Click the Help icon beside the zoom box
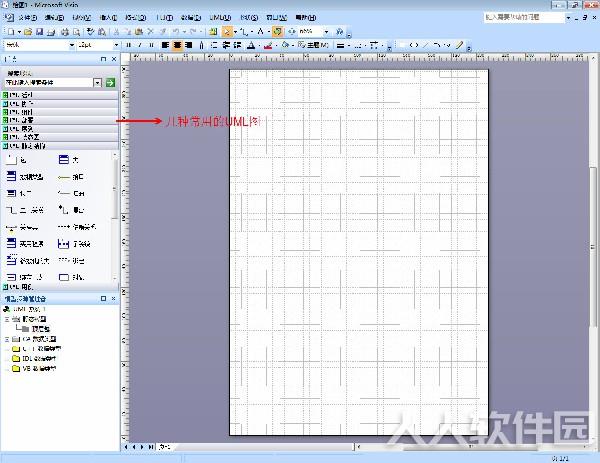 click(339, 32)
